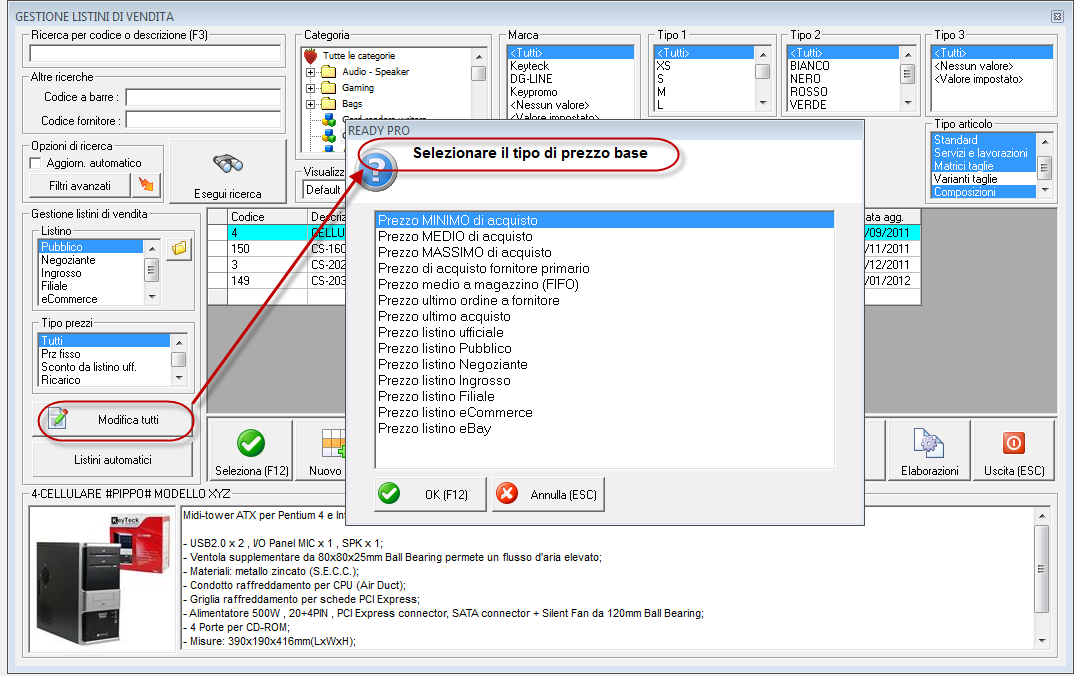Open the Elaborazioni gear document icon
Viewport: 1074px width, 676px height.
(929, 443)
